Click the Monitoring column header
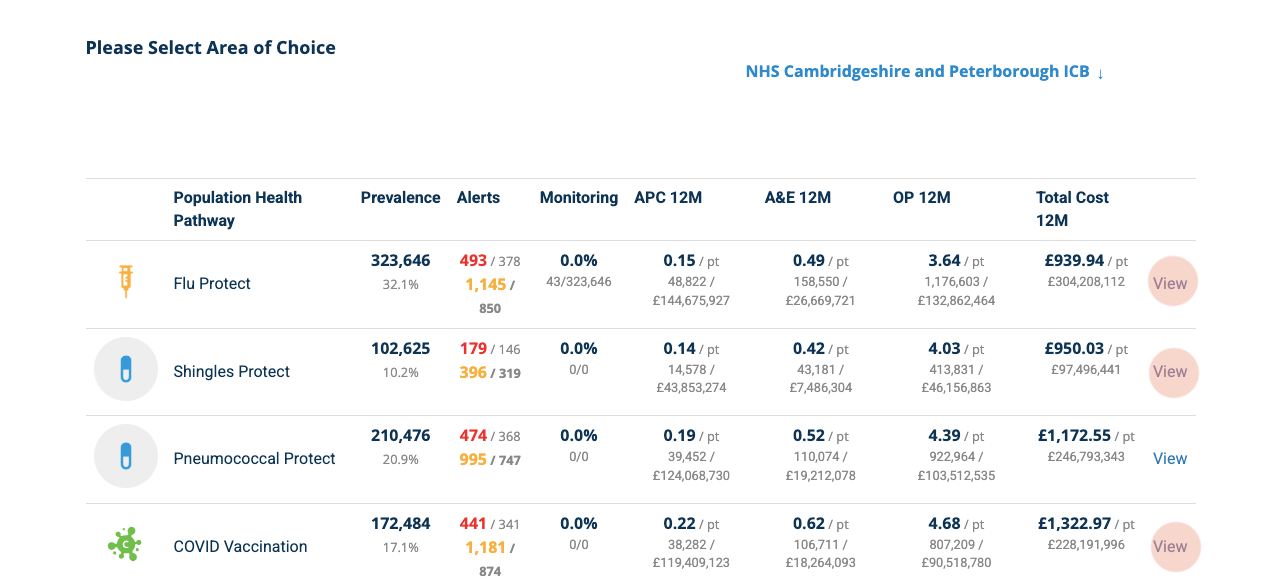 coord(579,198)
